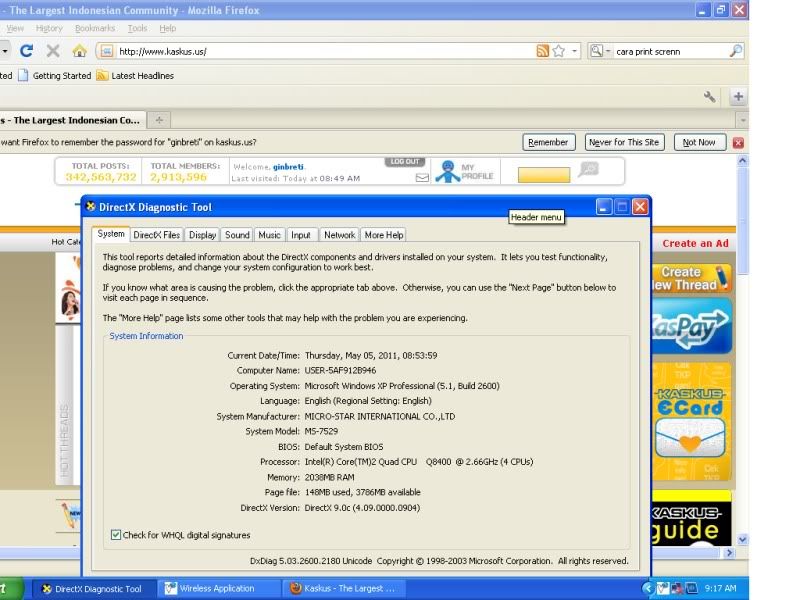
Task: Bookmark this page with the star icon
Action: pos(559,51)
